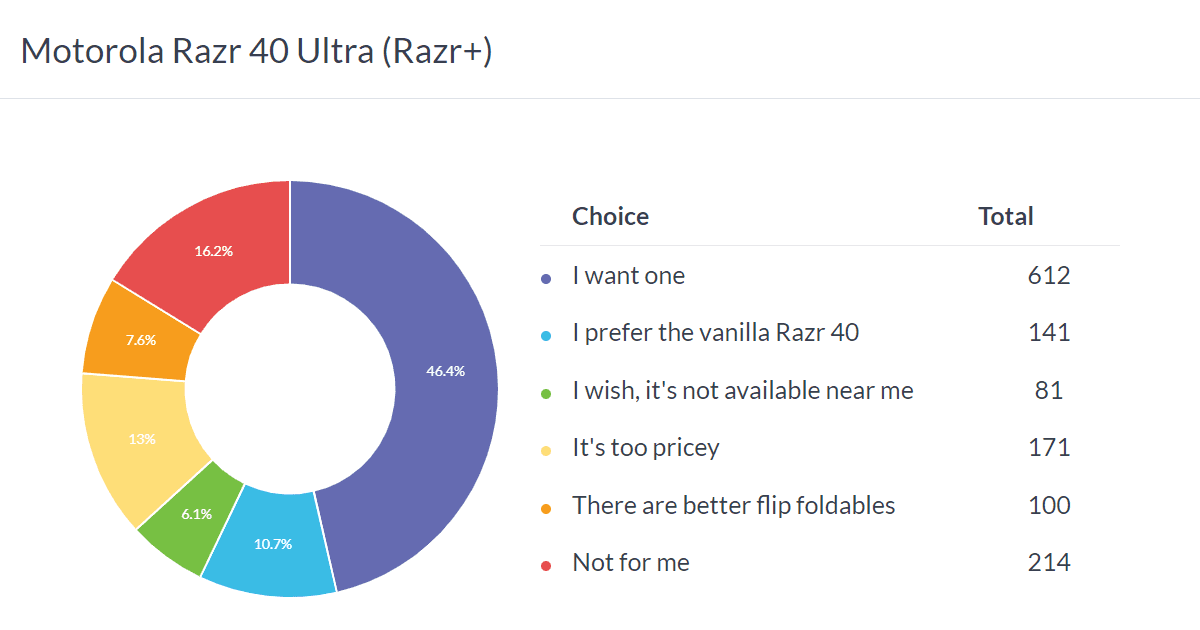Click the purple 46.4% donut segment

(x=445, y=371)
